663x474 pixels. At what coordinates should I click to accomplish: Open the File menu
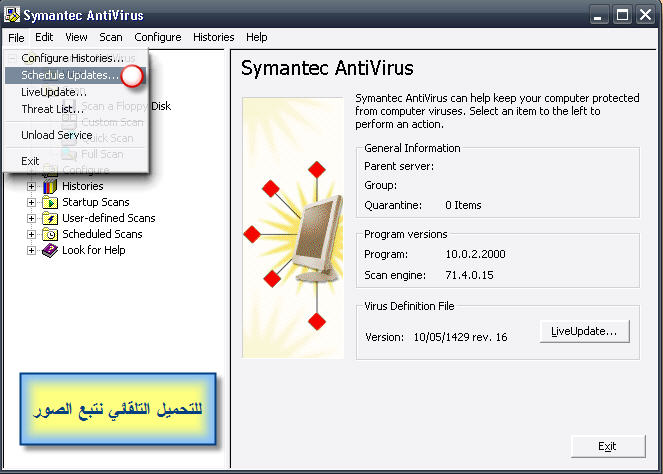point(16,38)
